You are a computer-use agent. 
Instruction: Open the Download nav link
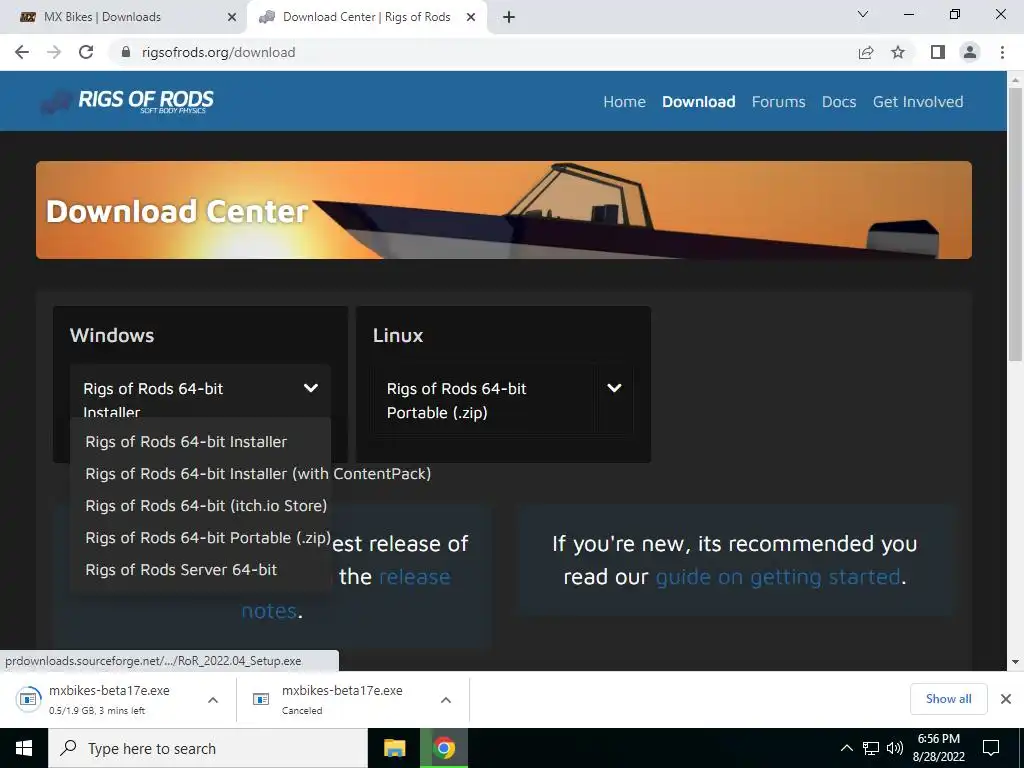699,102
